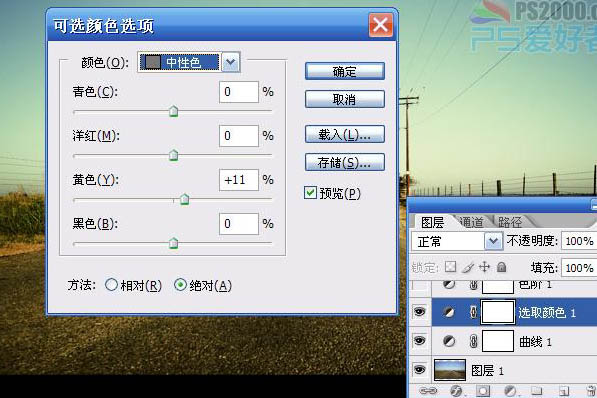Click the lock transparent pixels icon
Image resolution: width=597 pixels, height=398 pixels.
pos(450,267)
